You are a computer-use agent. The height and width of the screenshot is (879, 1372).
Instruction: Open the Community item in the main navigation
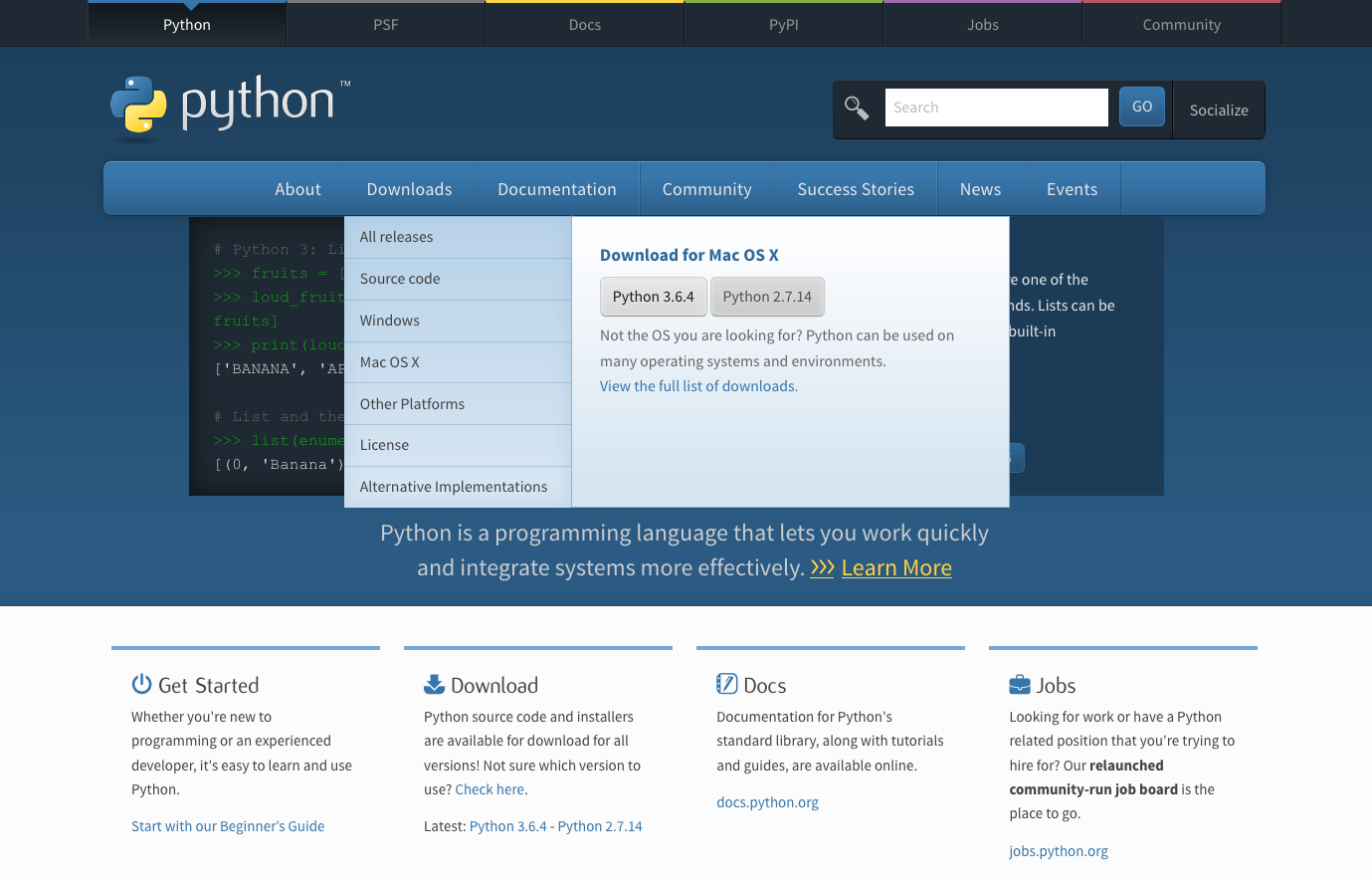707,189
